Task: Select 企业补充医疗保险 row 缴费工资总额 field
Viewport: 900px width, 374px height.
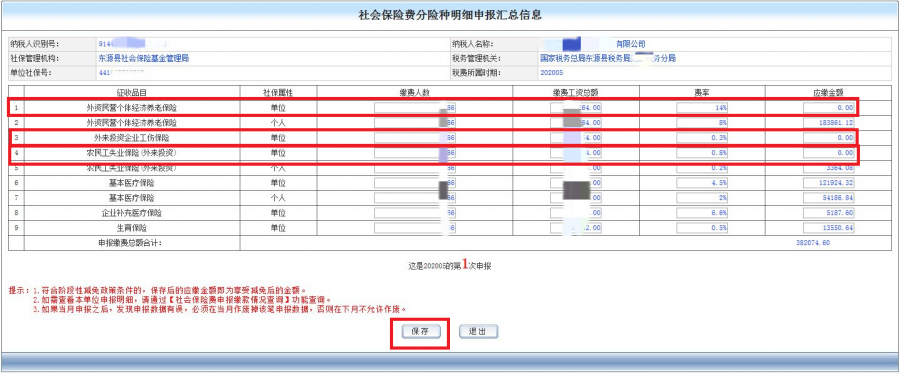Action: coord(576,213)
